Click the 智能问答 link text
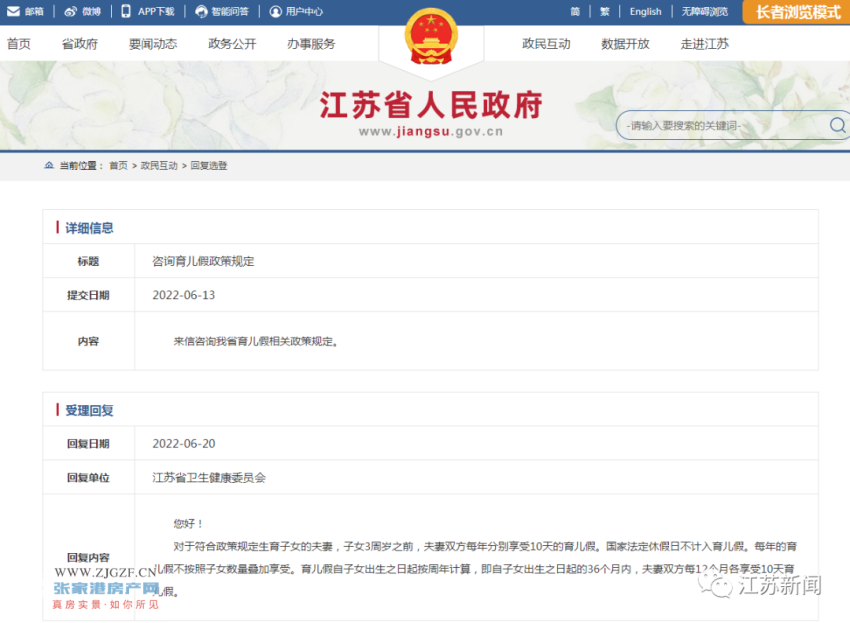The height and width of the screenshot is (623, 850). click(230, 11)
